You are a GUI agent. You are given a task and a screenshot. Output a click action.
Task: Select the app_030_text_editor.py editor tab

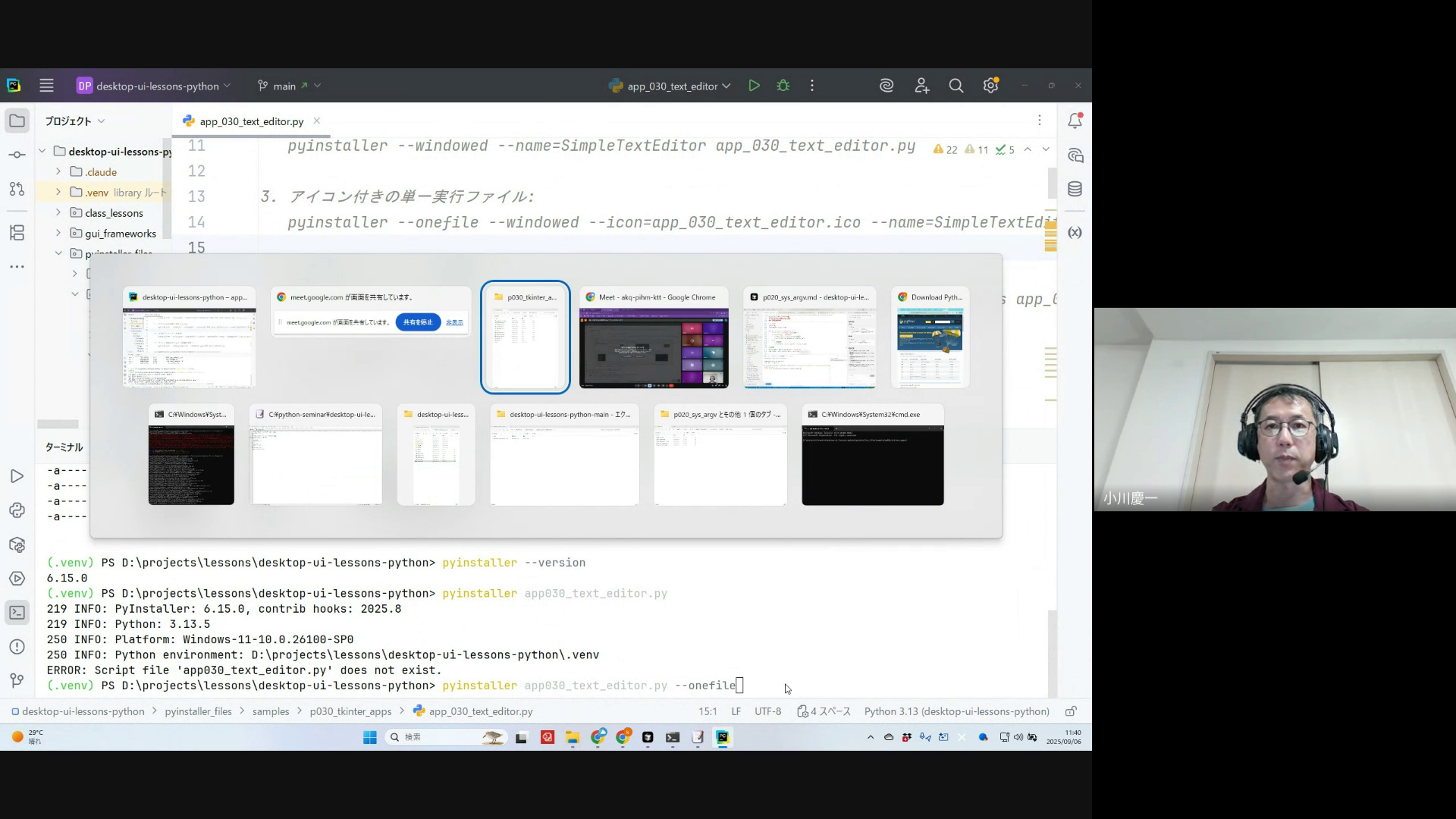click(x=251, y=121)
